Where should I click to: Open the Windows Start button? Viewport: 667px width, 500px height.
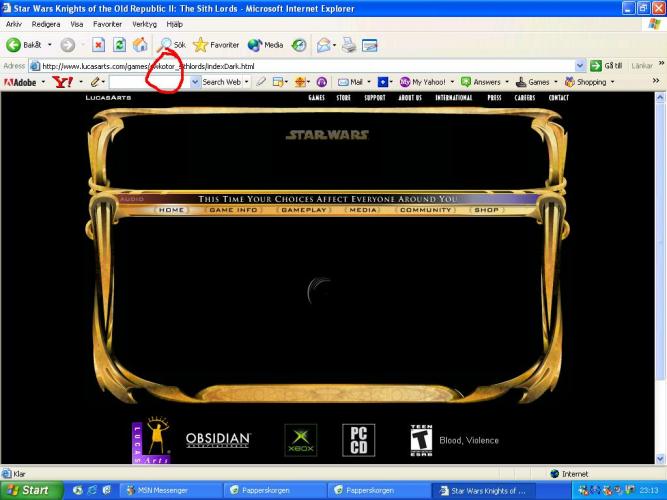28,490
